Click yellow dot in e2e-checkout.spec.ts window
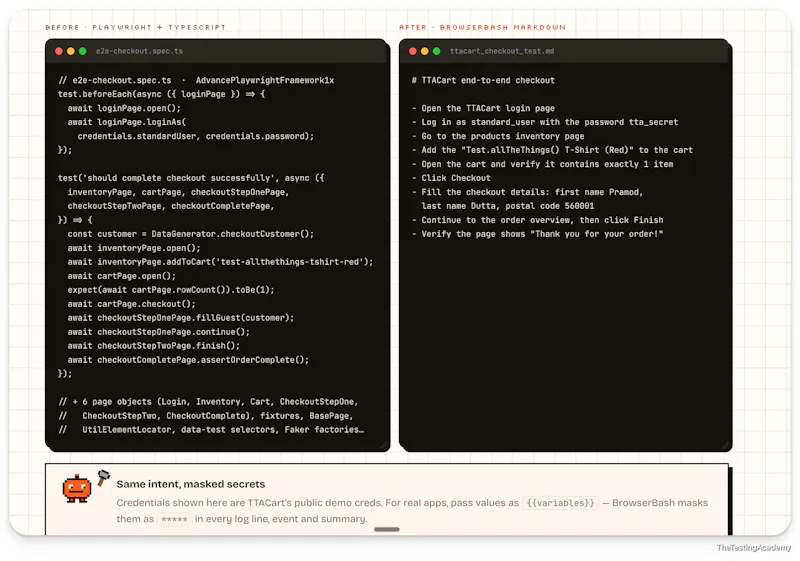This screenshot has height=561, width=800. [70, 51]
